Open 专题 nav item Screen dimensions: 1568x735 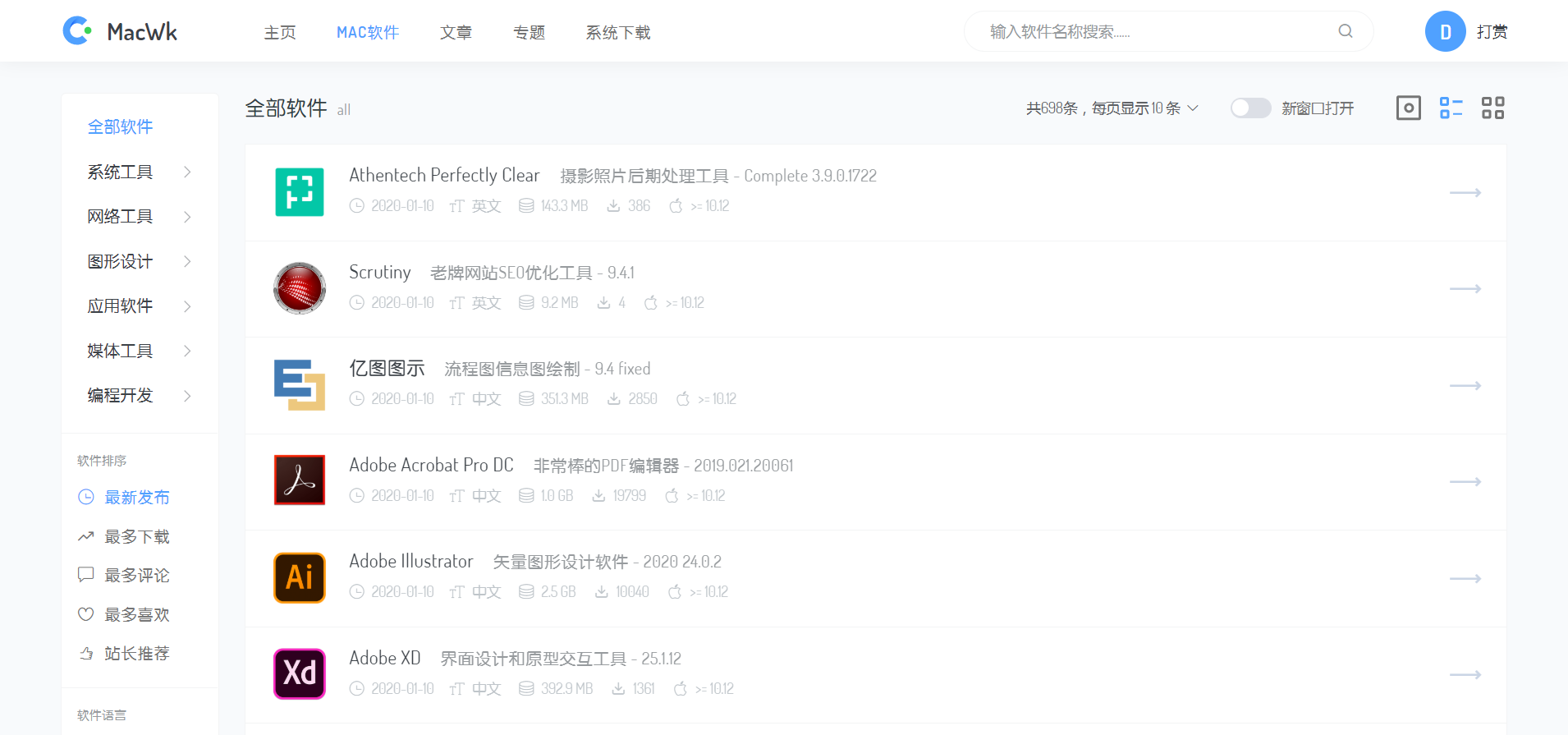(530, 32)
